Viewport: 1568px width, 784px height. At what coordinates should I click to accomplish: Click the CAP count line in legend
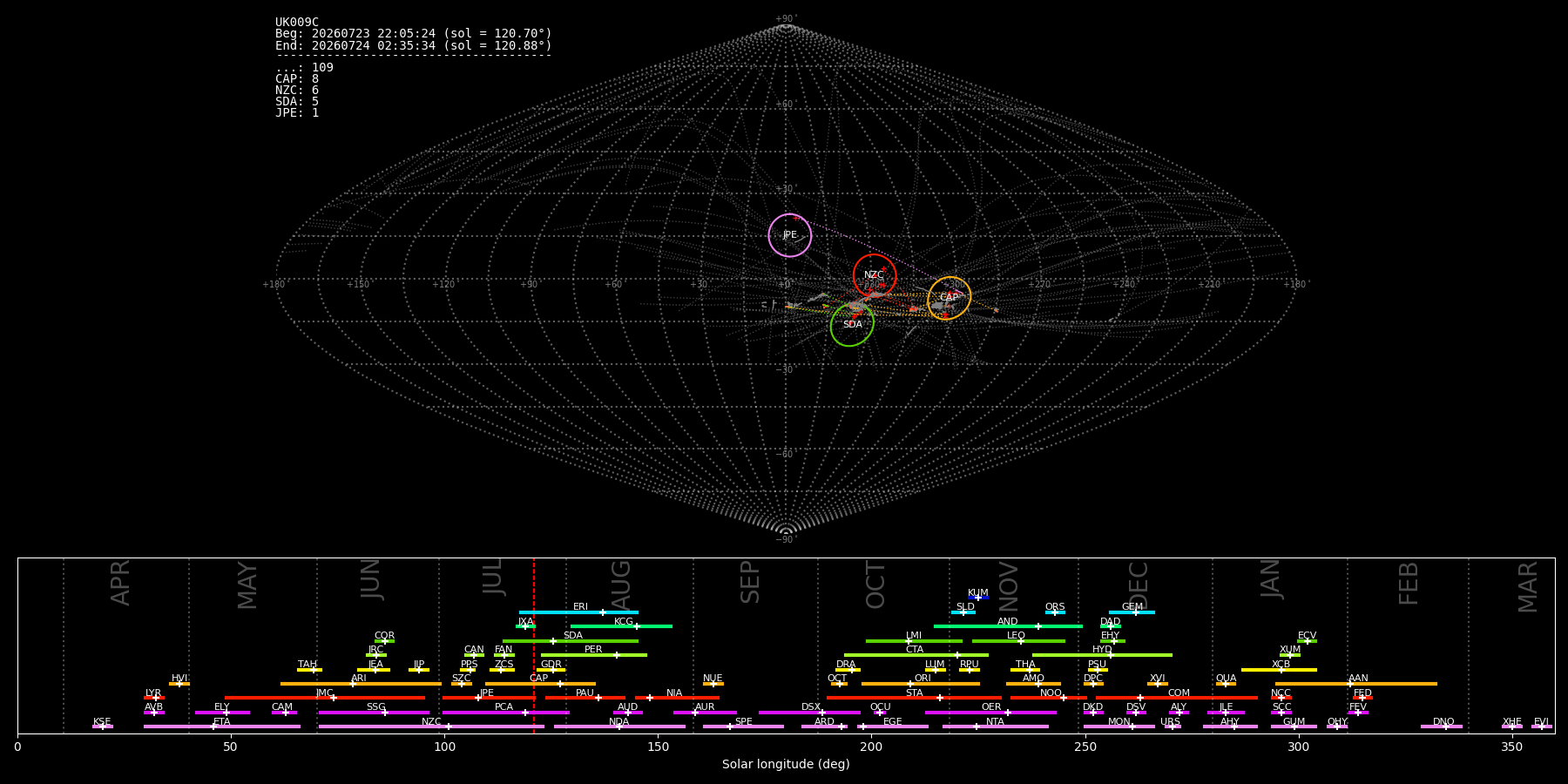click(297, 79)
